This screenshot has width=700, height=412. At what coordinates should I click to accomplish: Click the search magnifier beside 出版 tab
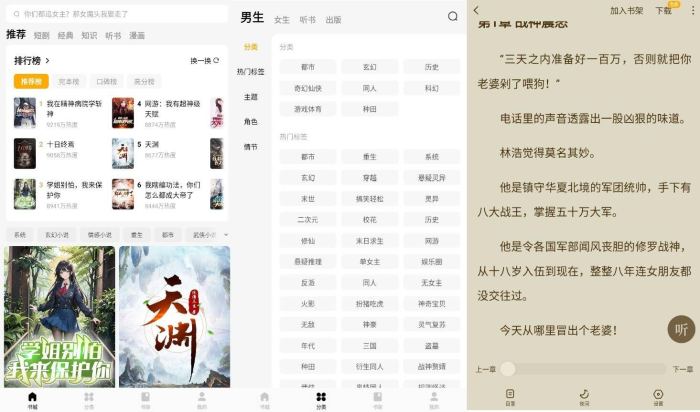point(453,17)
